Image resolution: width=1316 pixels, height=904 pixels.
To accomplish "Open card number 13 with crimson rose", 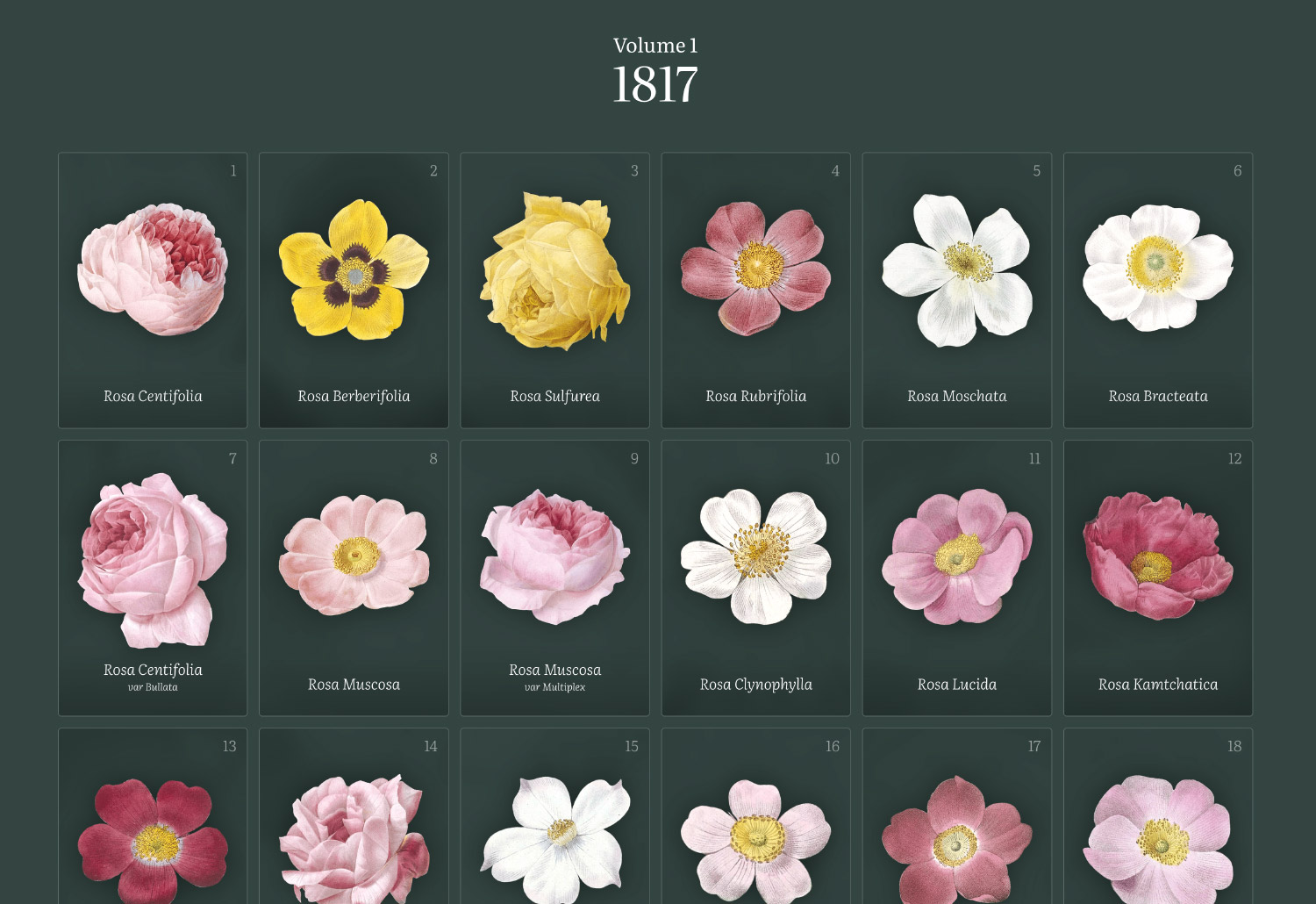I will (x=153, y=816).
